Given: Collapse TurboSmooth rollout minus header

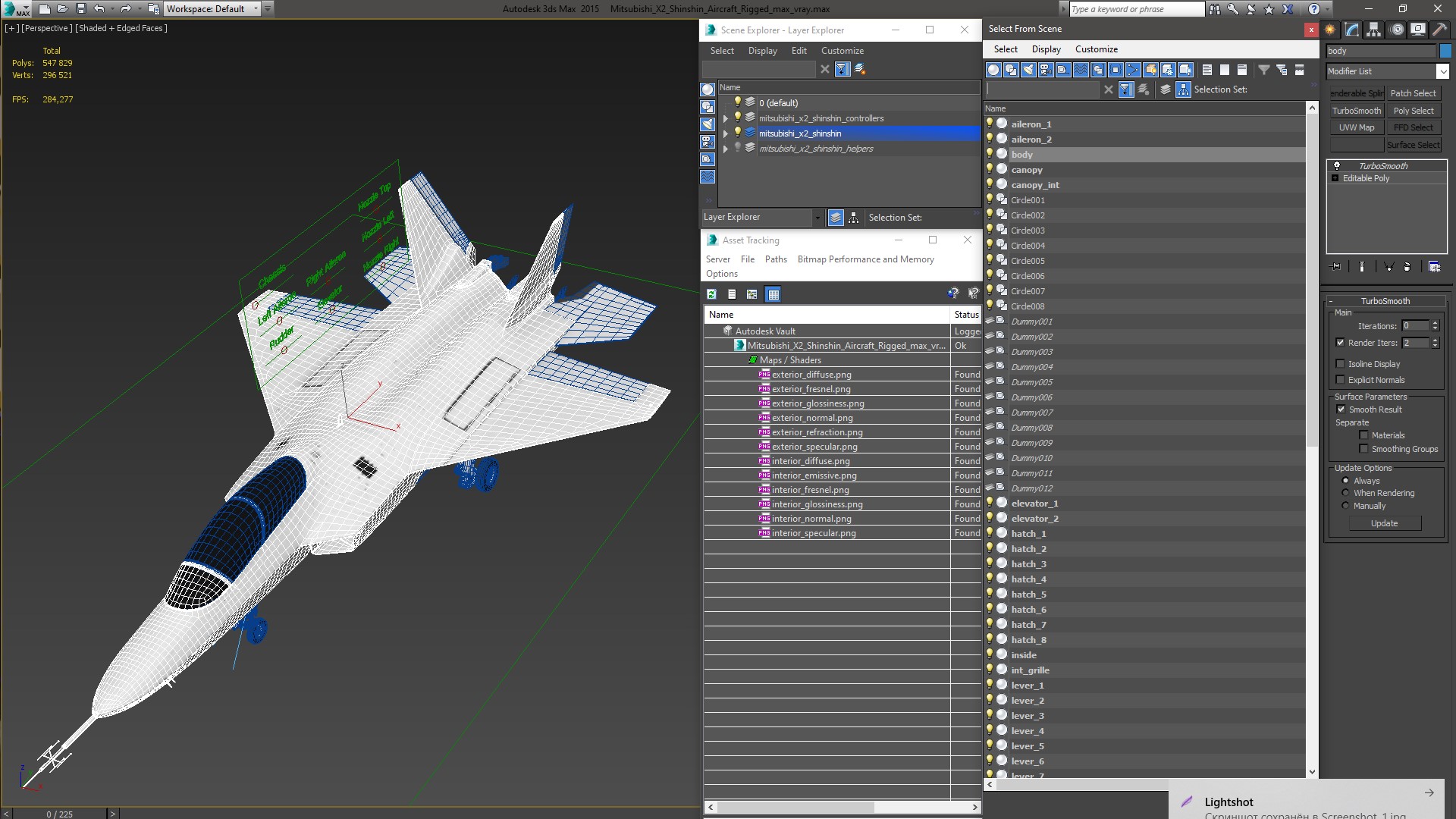Looking at the screenshot, I should tap(1331, 301).
